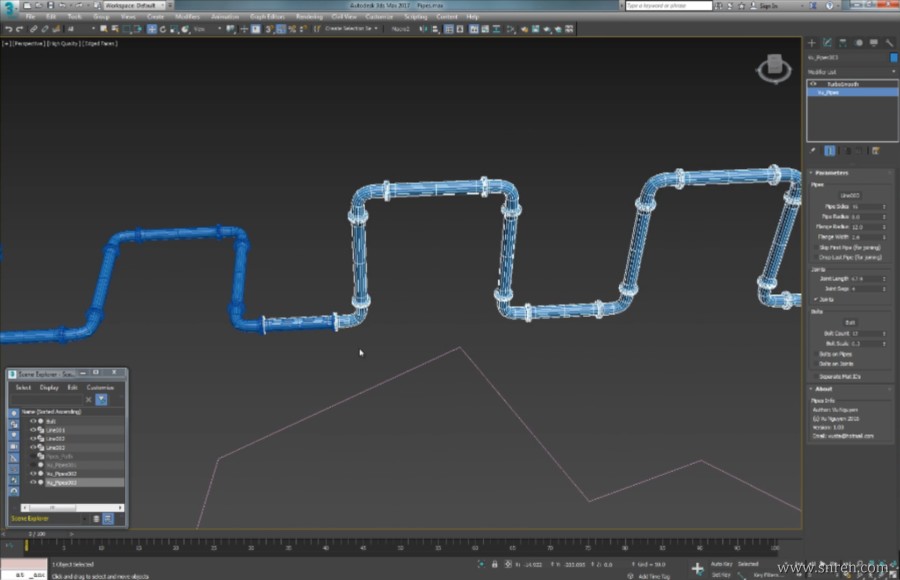
Task: Open the Motion panel tab
Action: [859, 42]
